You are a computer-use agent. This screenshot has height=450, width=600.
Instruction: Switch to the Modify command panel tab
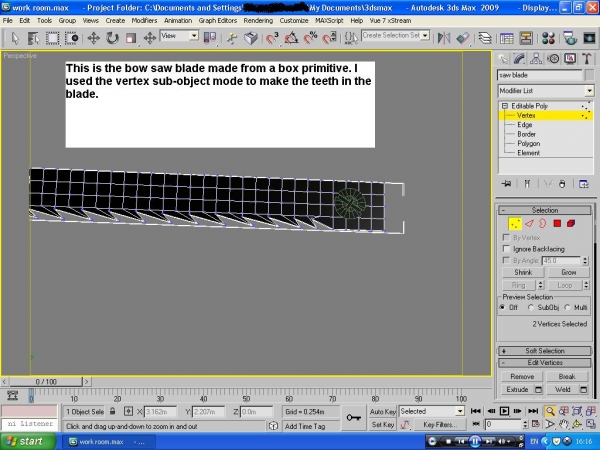click(x=519, y=59)
